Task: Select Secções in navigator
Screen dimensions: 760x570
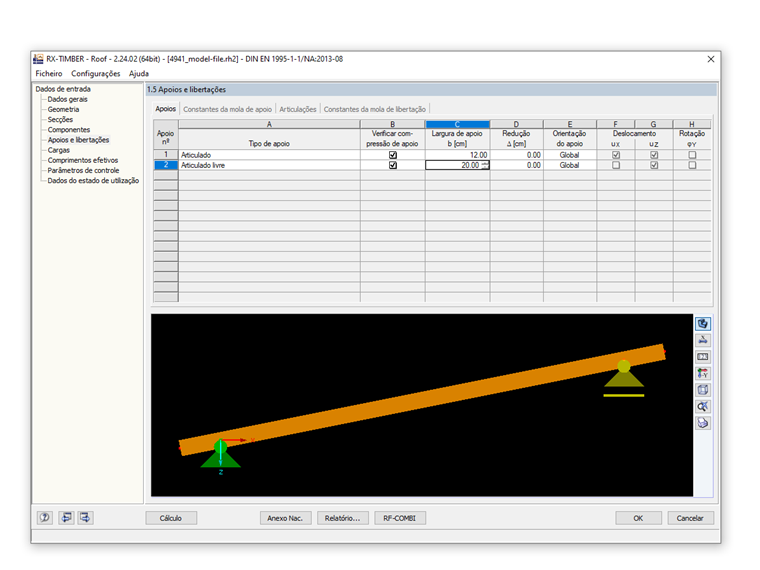Action: (60, 120)
